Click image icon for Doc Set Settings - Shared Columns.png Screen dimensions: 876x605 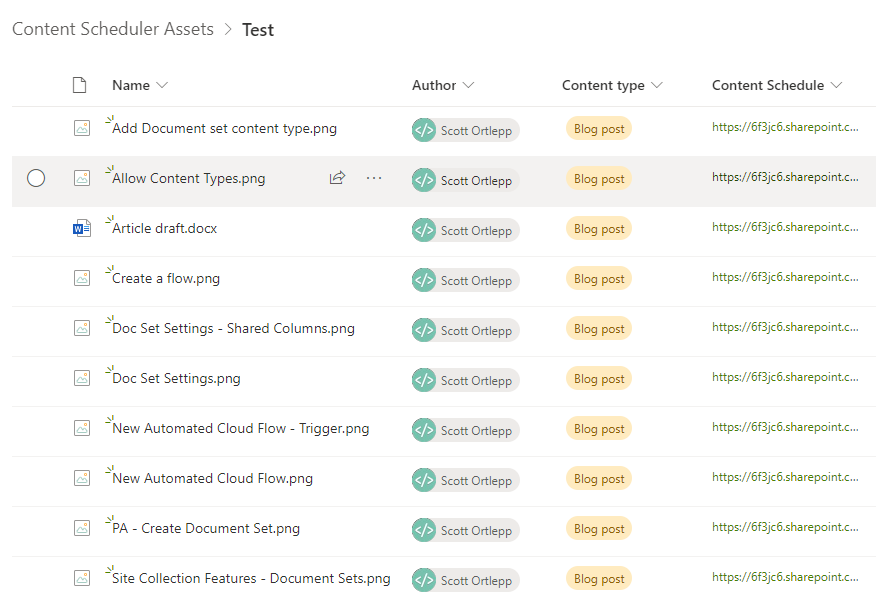[82, 328]
